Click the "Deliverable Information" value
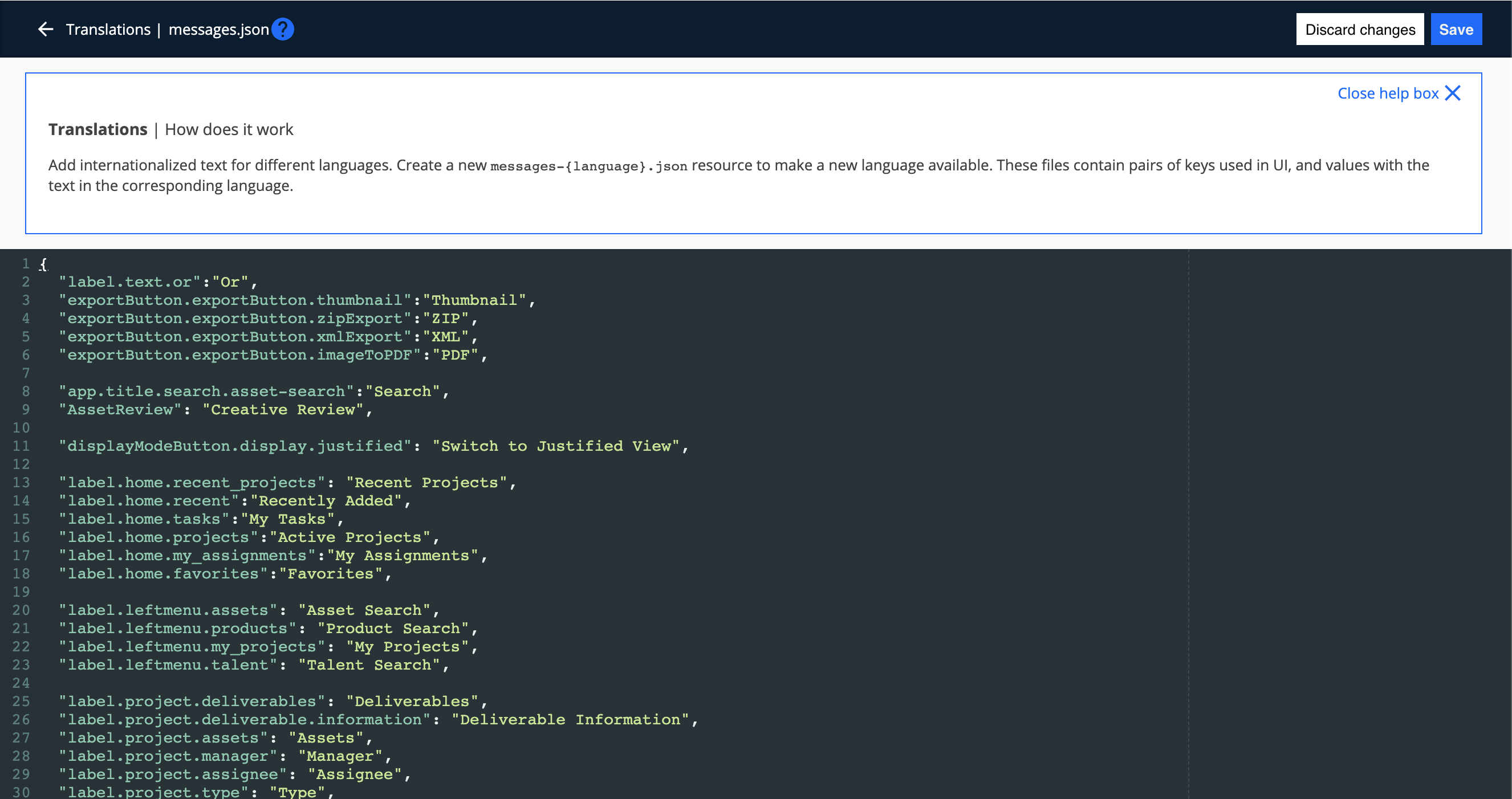Screen dimensions: 1512x799 (x=570, y=719)
